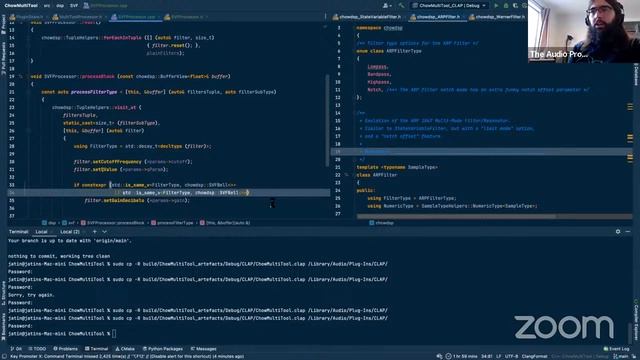Click the time tracker 1 hr 59 mins widget
Image resolution: width=640 pixels, height=360 pixels.
(x=461, y=356)
